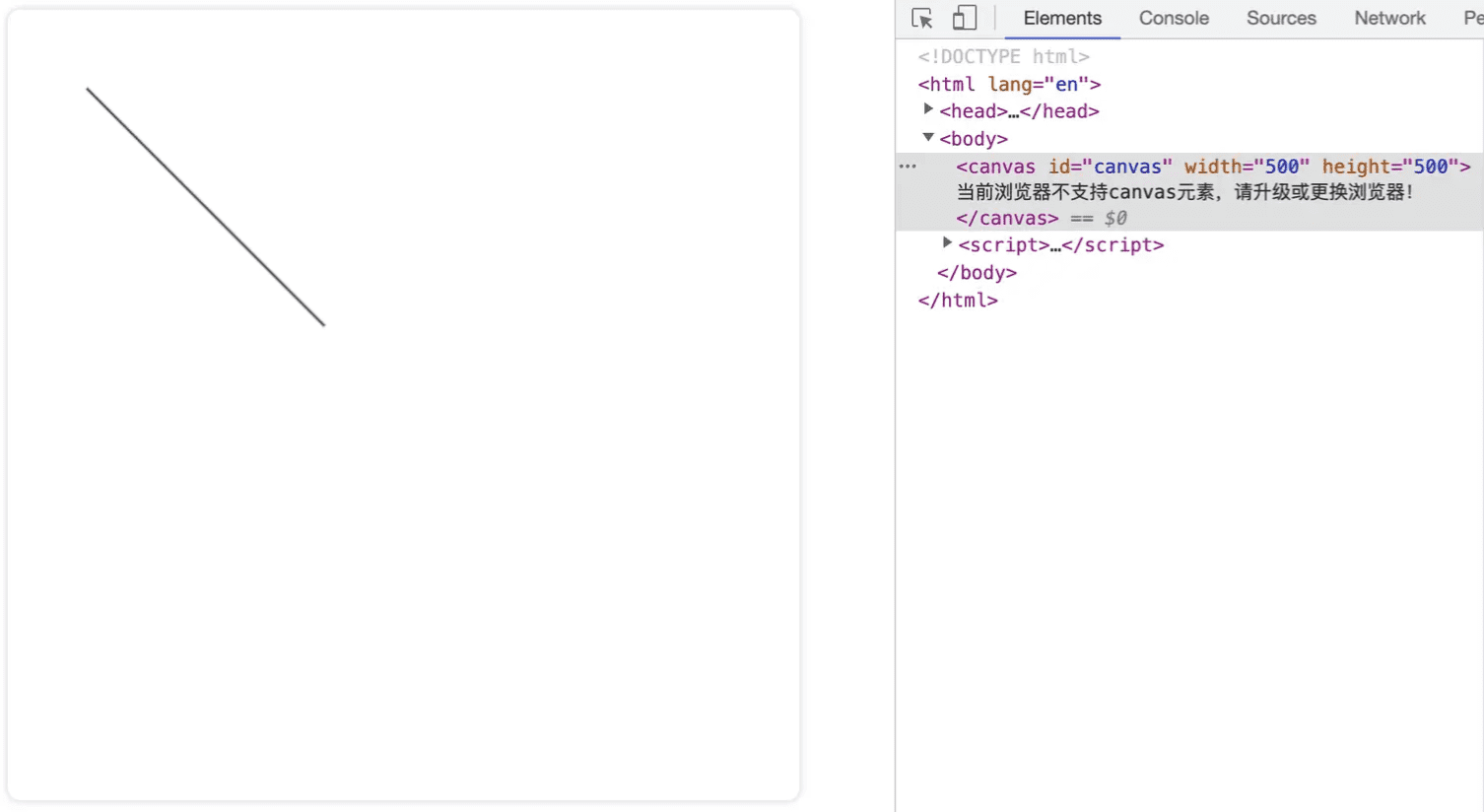Click the canvas width="500" attribute value
Screen dimensions: 1484x812
(1281, 167)
